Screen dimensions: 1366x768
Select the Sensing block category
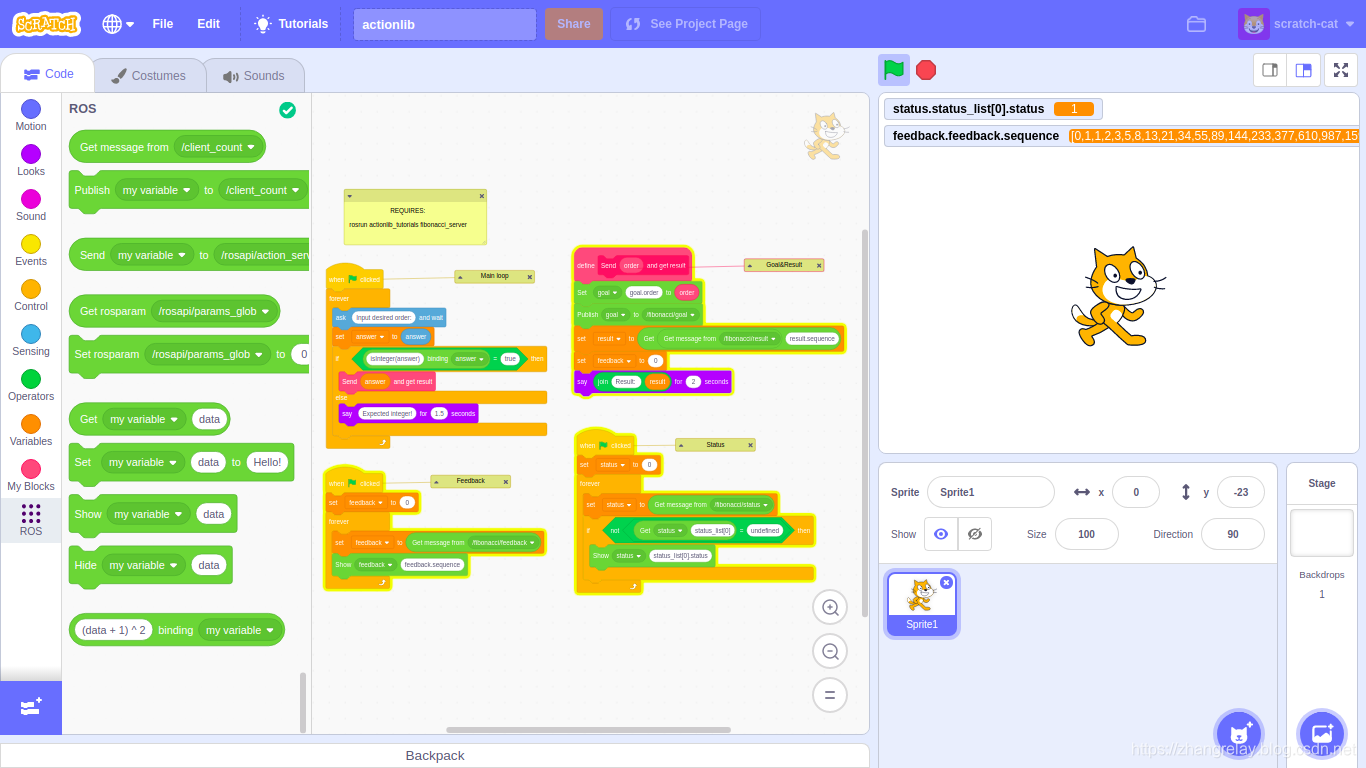(31, 341)
